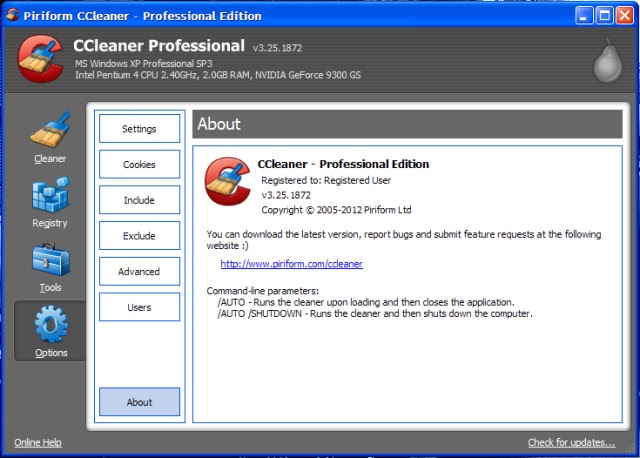
Task: Click the 'MS Windows XP Professional SP3' header text
Action: (144, 64)
